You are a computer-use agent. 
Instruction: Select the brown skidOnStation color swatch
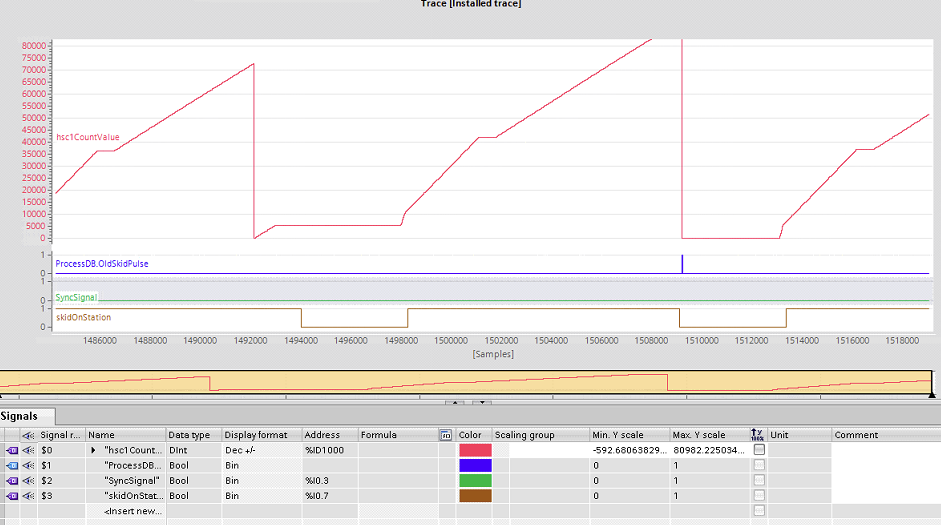475,496
